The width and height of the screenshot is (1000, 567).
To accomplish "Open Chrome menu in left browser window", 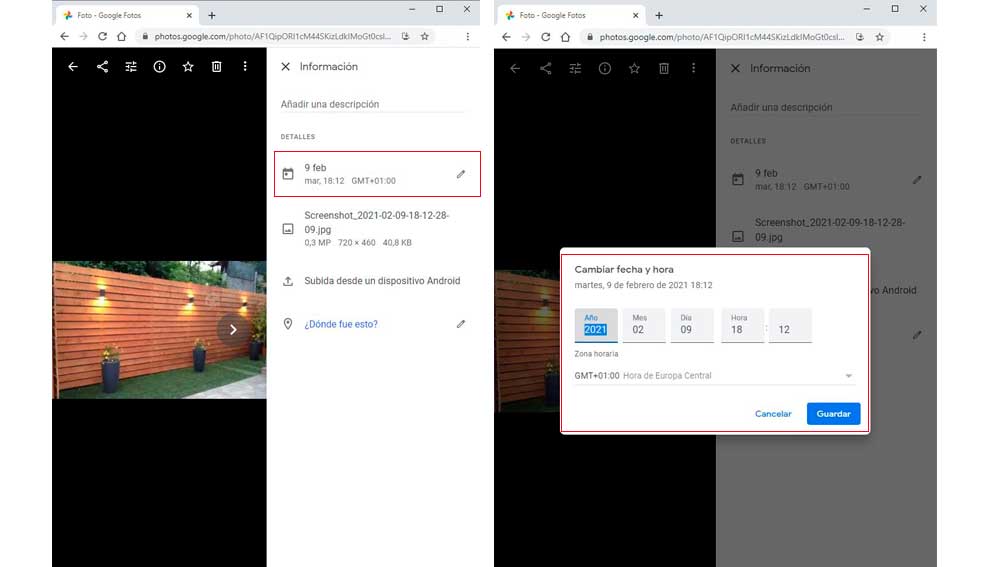I will [467, 36].
